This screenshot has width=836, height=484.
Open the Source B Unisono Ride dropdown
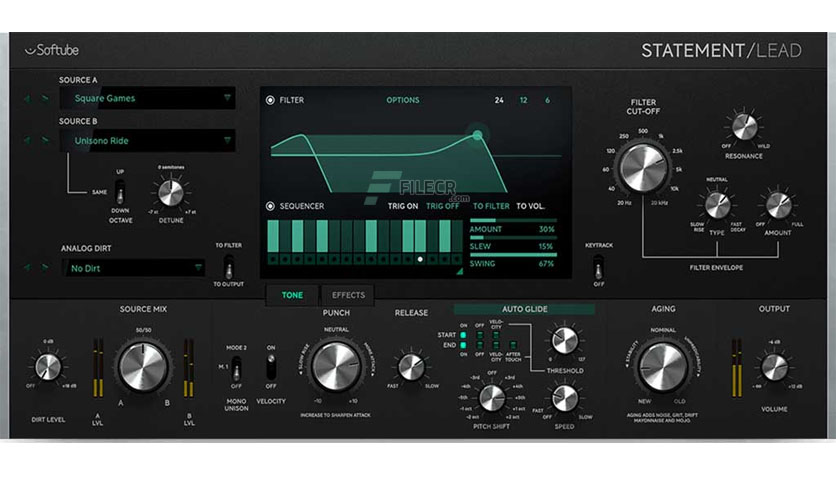point(147,141)
